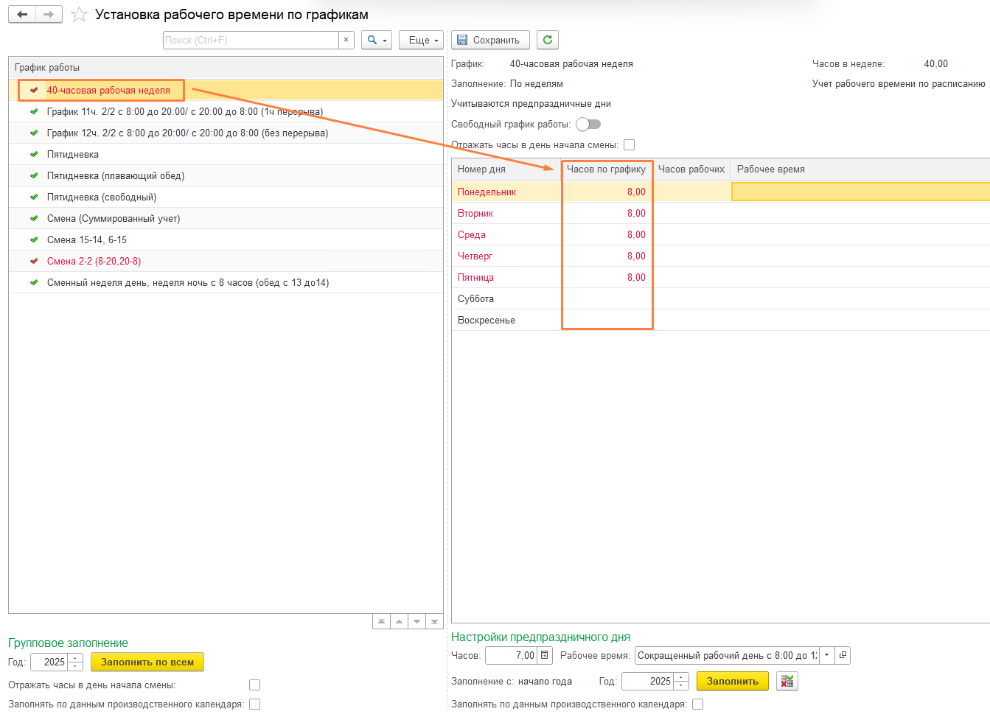Click the Excel icon beside Заполнить button
Viewport: 990px width, 717px height.
[x=787, y=681]
